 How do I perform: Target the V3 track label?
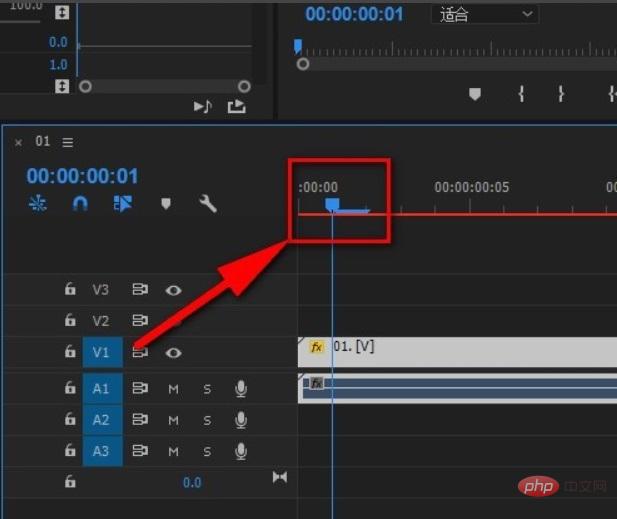pyautogui.click(x=100, y=290)
